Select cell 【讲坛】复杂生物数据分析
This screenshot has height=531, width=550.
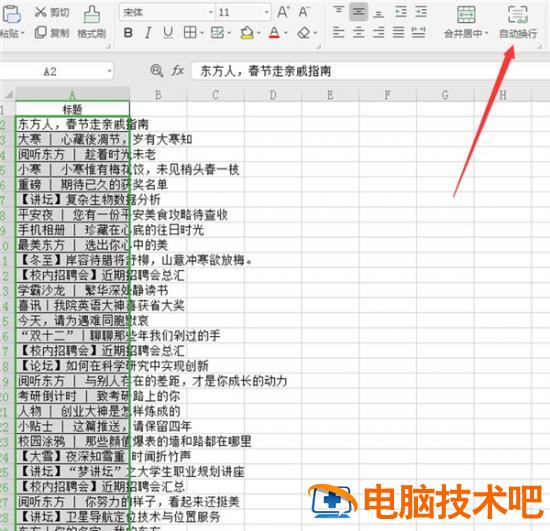[x=72, y=200]
